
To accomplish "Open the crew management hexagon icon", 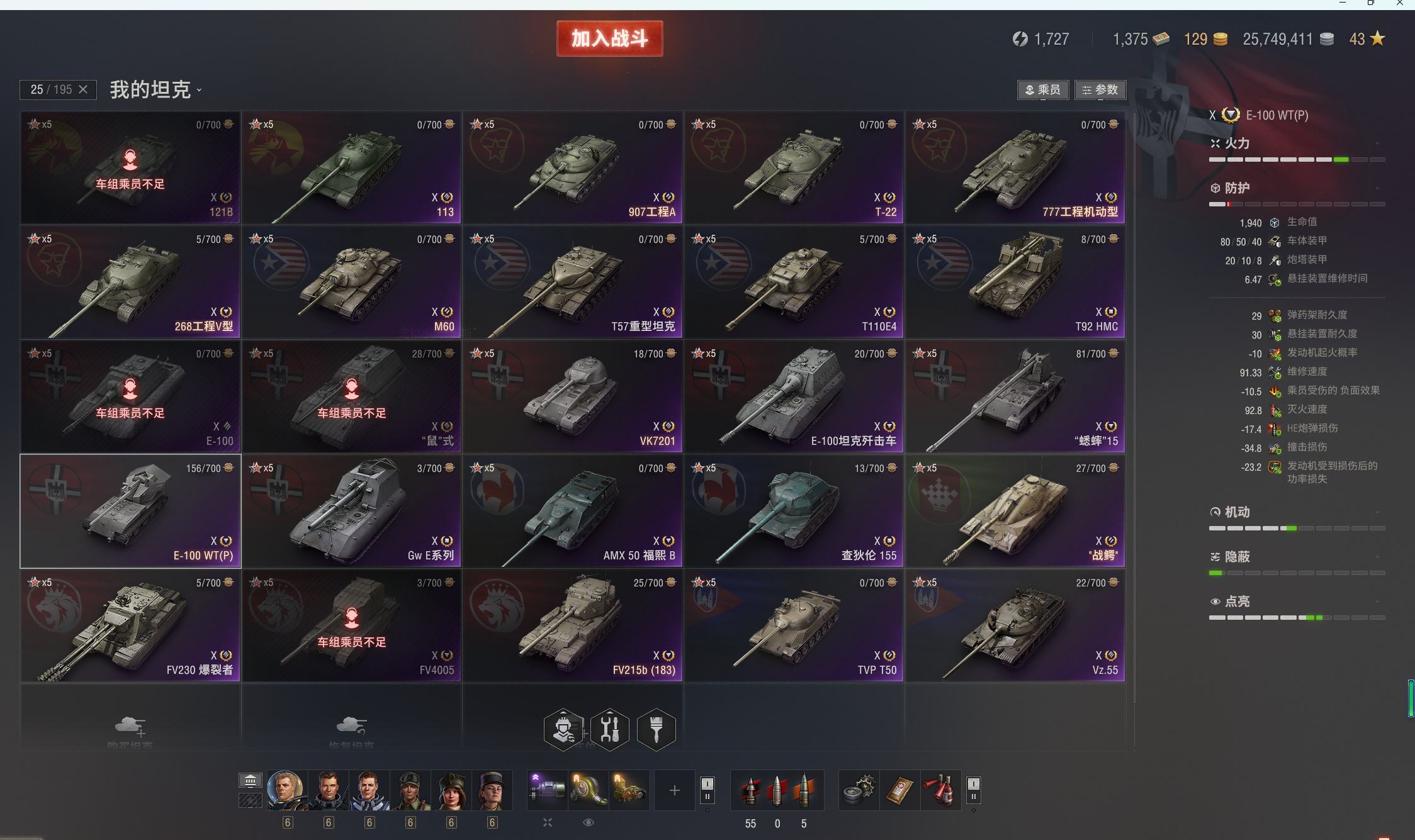I will pos(563,729).
